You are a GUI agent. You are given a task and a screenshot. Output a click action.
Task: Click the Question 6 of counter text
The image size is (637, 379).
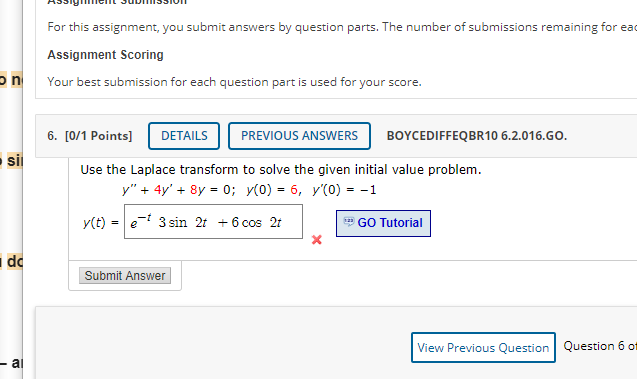(x=600, y=346)
